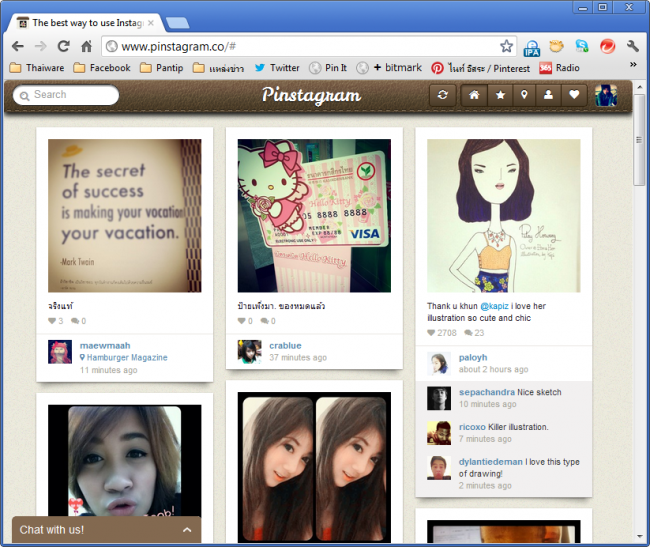Open the Thaiware bookmark folder
Image resolution: width=650 pixels, height=547 pixels.
37,68
